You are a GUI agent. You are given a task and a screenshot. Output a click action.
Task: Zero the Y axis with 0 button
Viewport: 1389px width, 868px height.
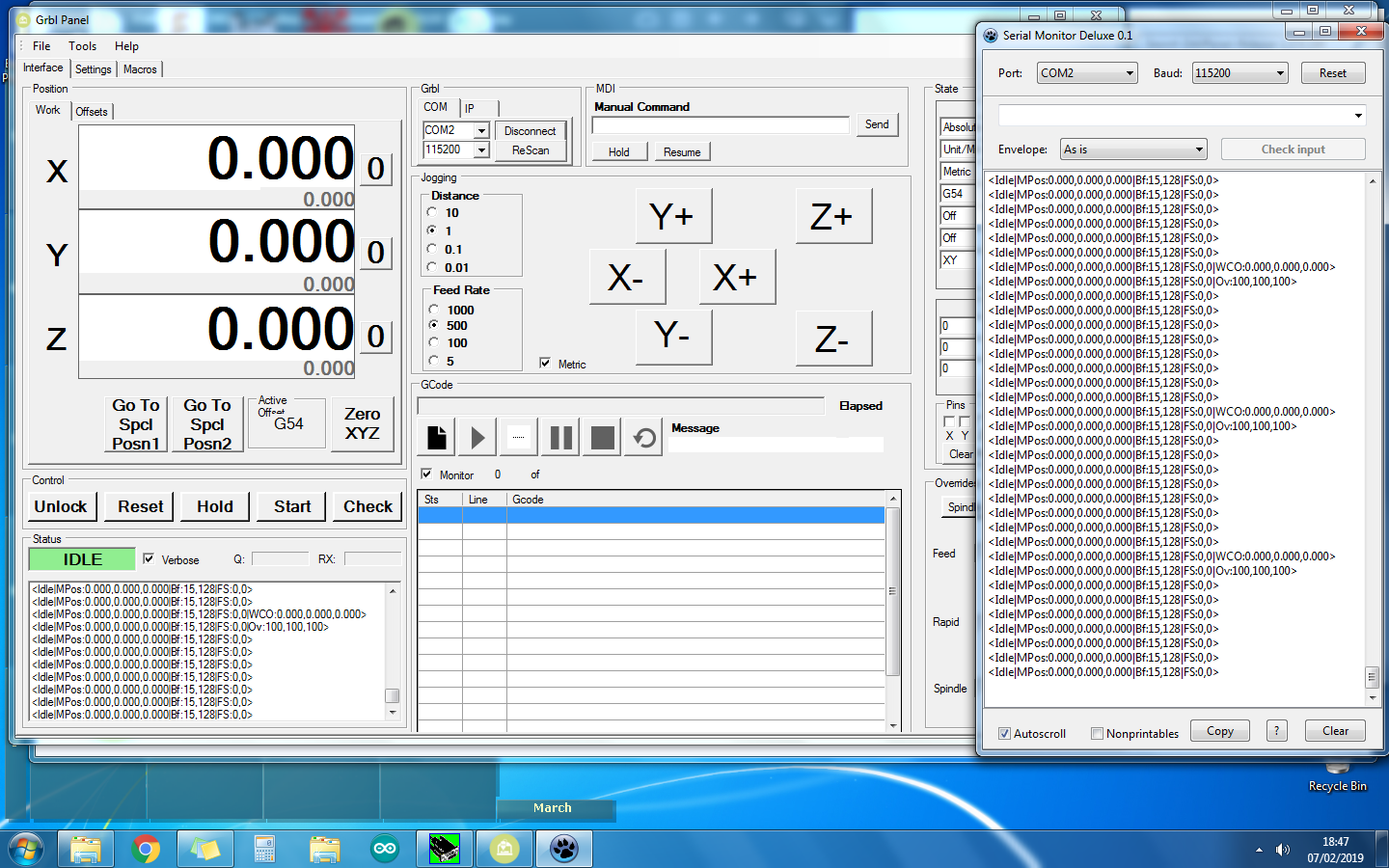point(377,253)
